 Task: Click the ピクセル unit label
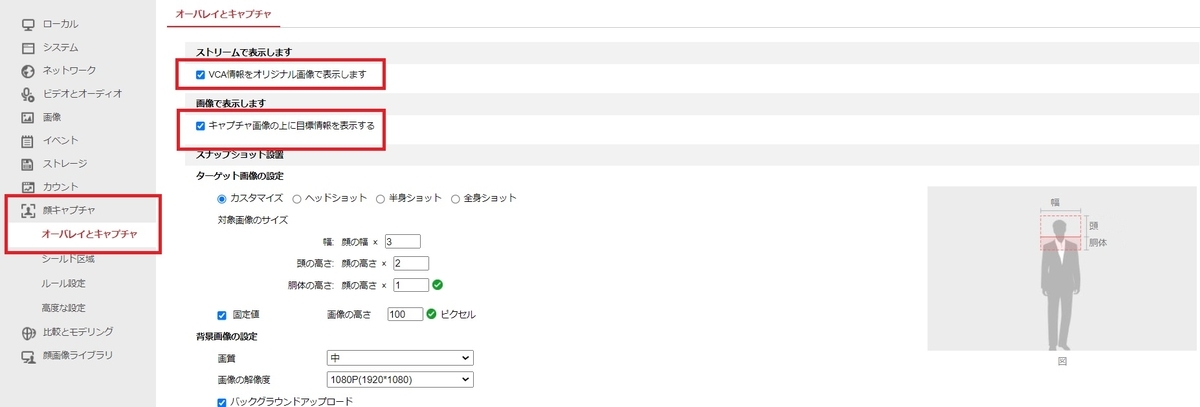458,314
